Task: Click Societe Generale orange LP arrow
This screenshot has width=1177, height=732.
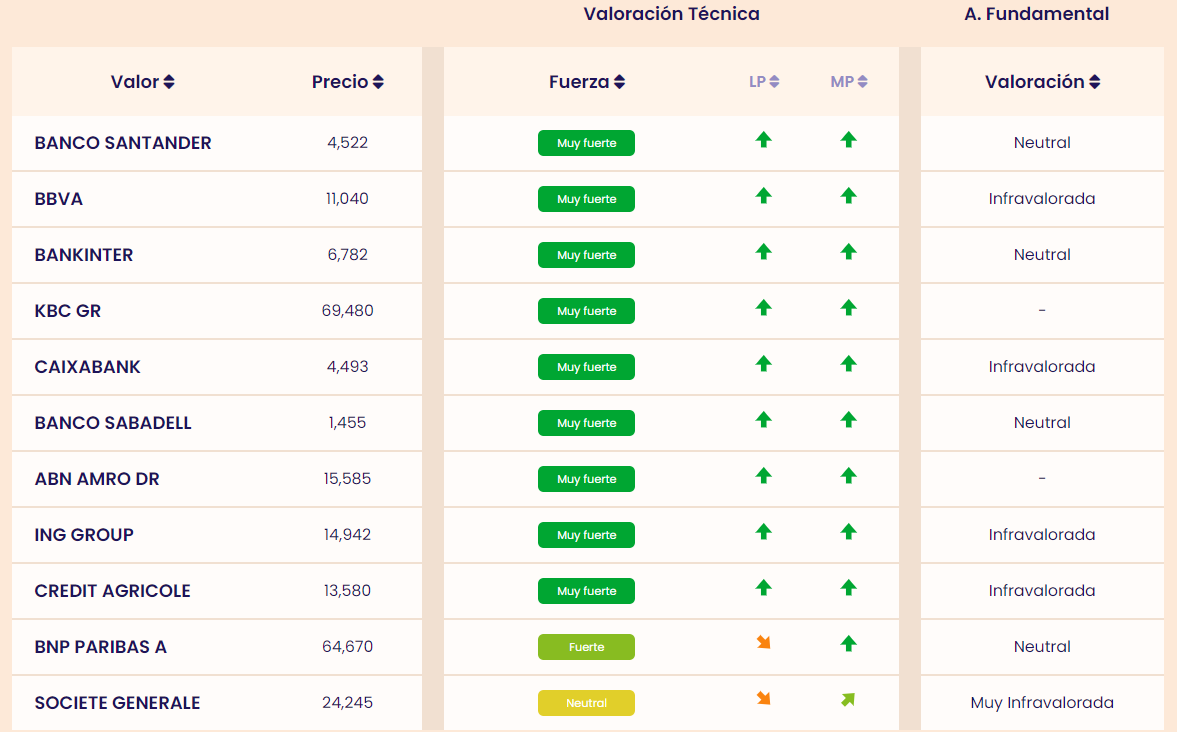Action: point(764,698)
